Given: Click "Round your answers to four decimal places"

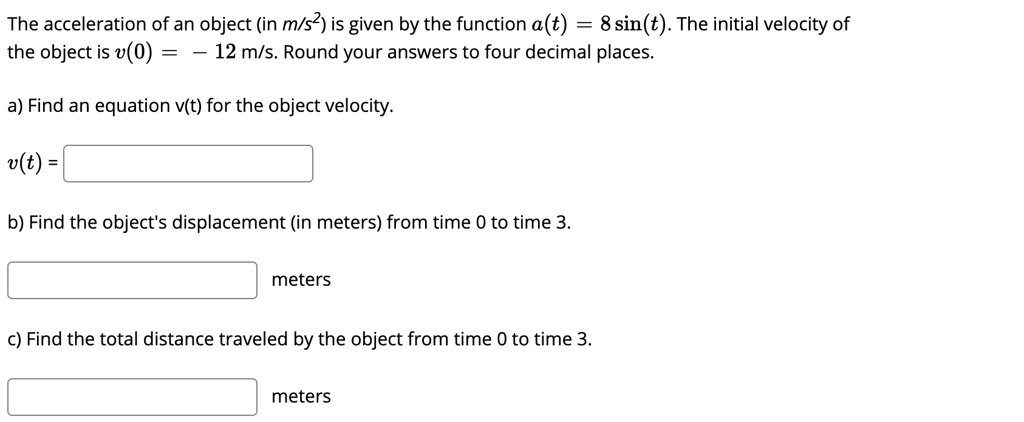Looking at the screenshot, I should [x=469, y=52].
